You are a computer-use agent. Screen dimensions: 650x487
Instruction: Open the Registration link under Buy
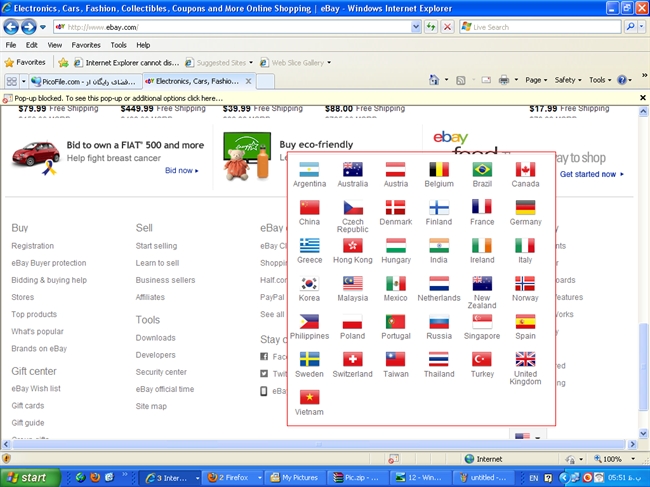(32, 246)
